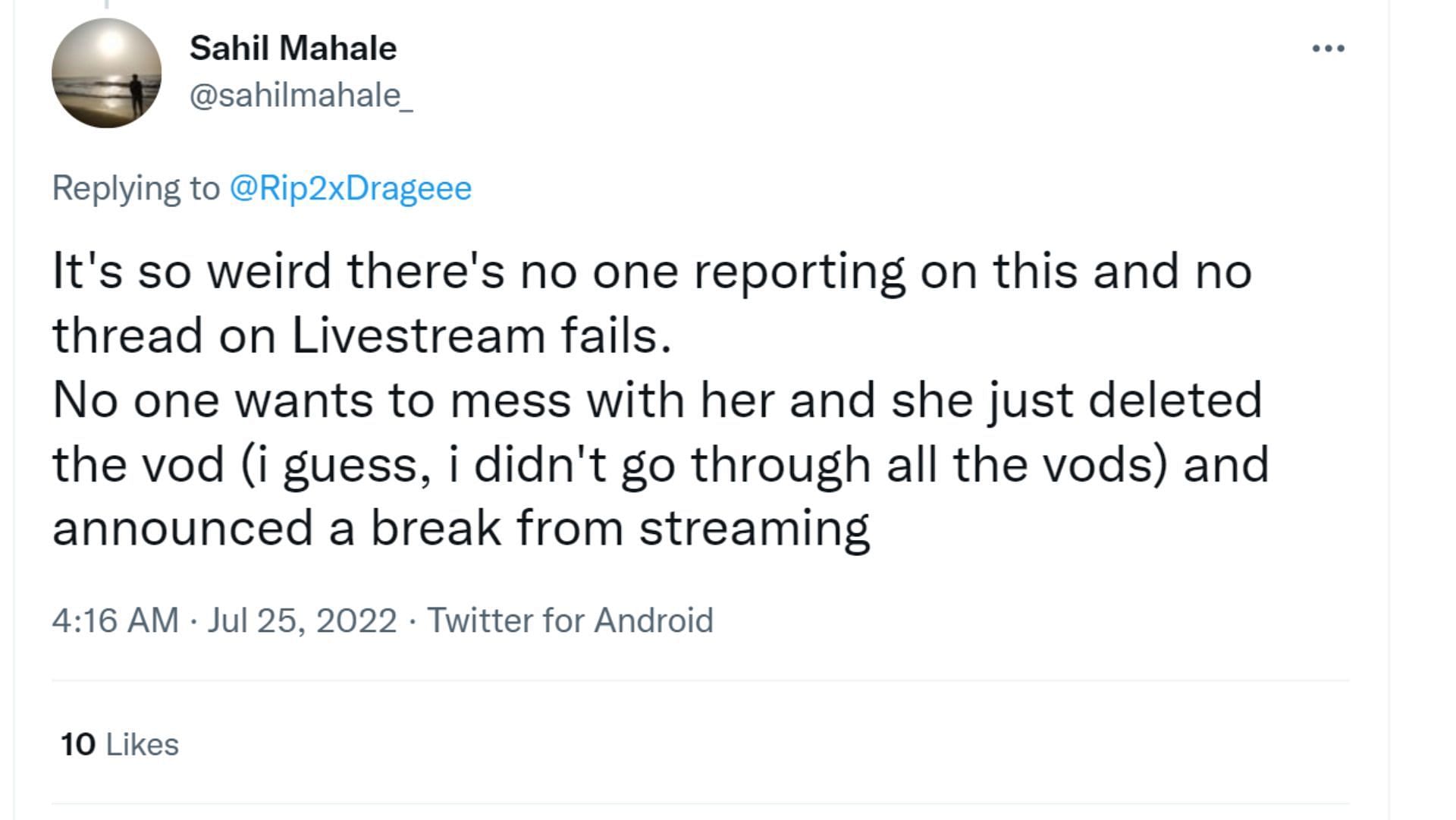Screen dimensions: 1456x820
Task: Click the phrase "Livestream fails" in the tweet
Action: (x=481, y=335)
